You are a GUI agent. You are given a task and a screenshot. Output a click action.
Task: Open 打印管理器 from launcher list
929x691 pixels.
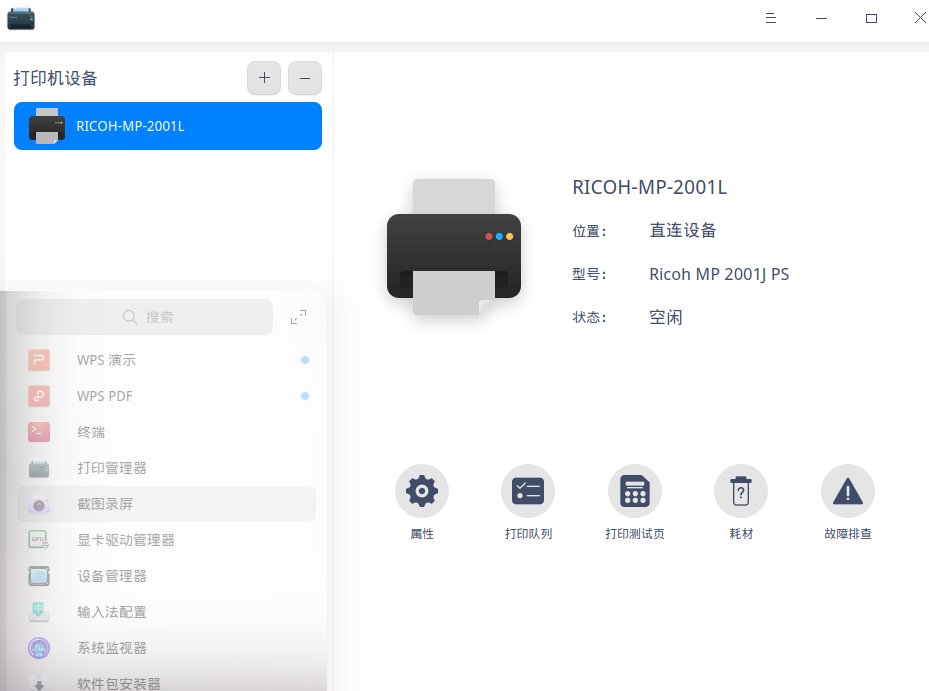pyautogui.click(x=166, y=468)
